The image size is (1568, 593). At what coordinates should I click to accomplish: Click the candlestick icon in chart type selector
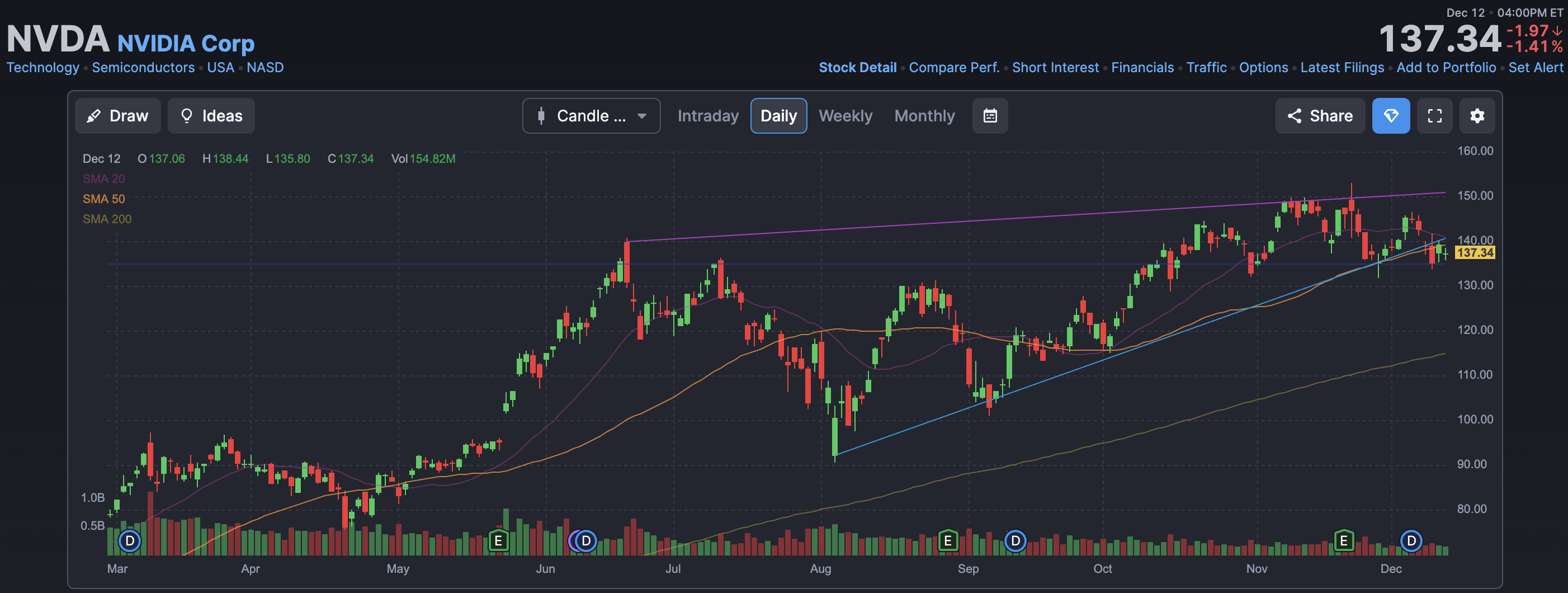[541, 116]
